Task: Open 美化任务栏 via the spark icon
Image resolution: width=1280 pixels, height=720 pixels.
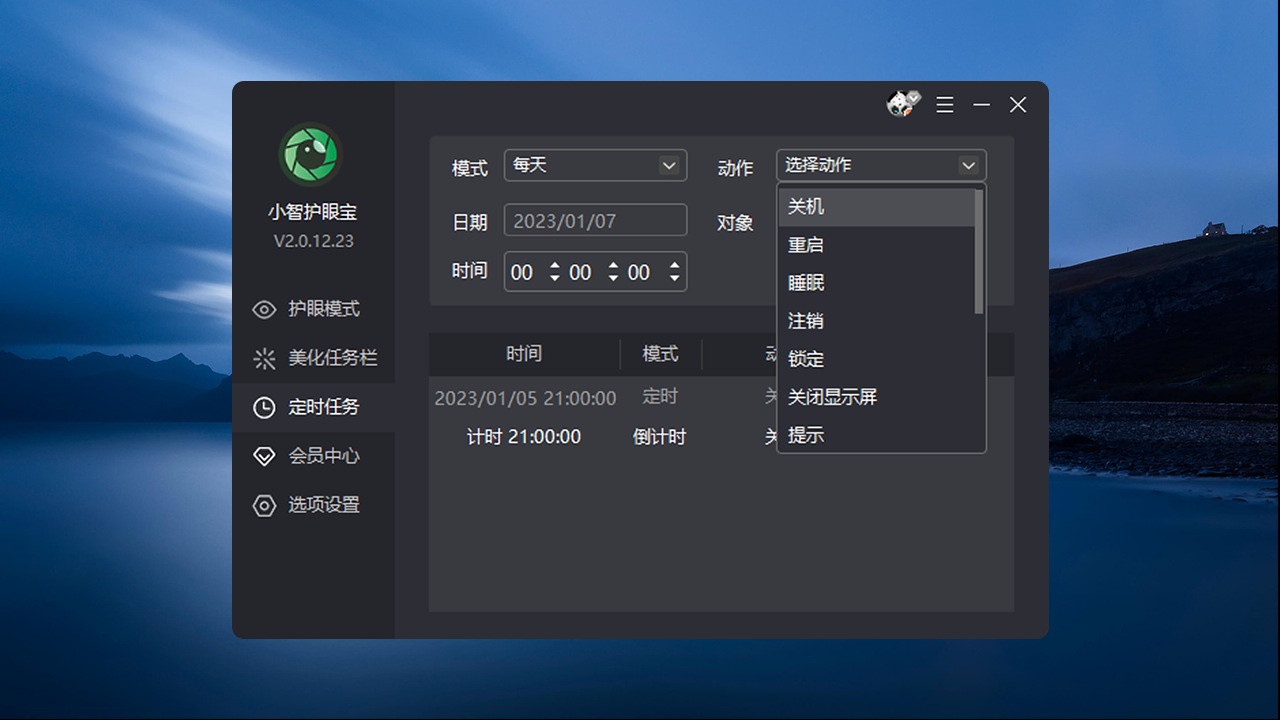Action: coord(264,358)
